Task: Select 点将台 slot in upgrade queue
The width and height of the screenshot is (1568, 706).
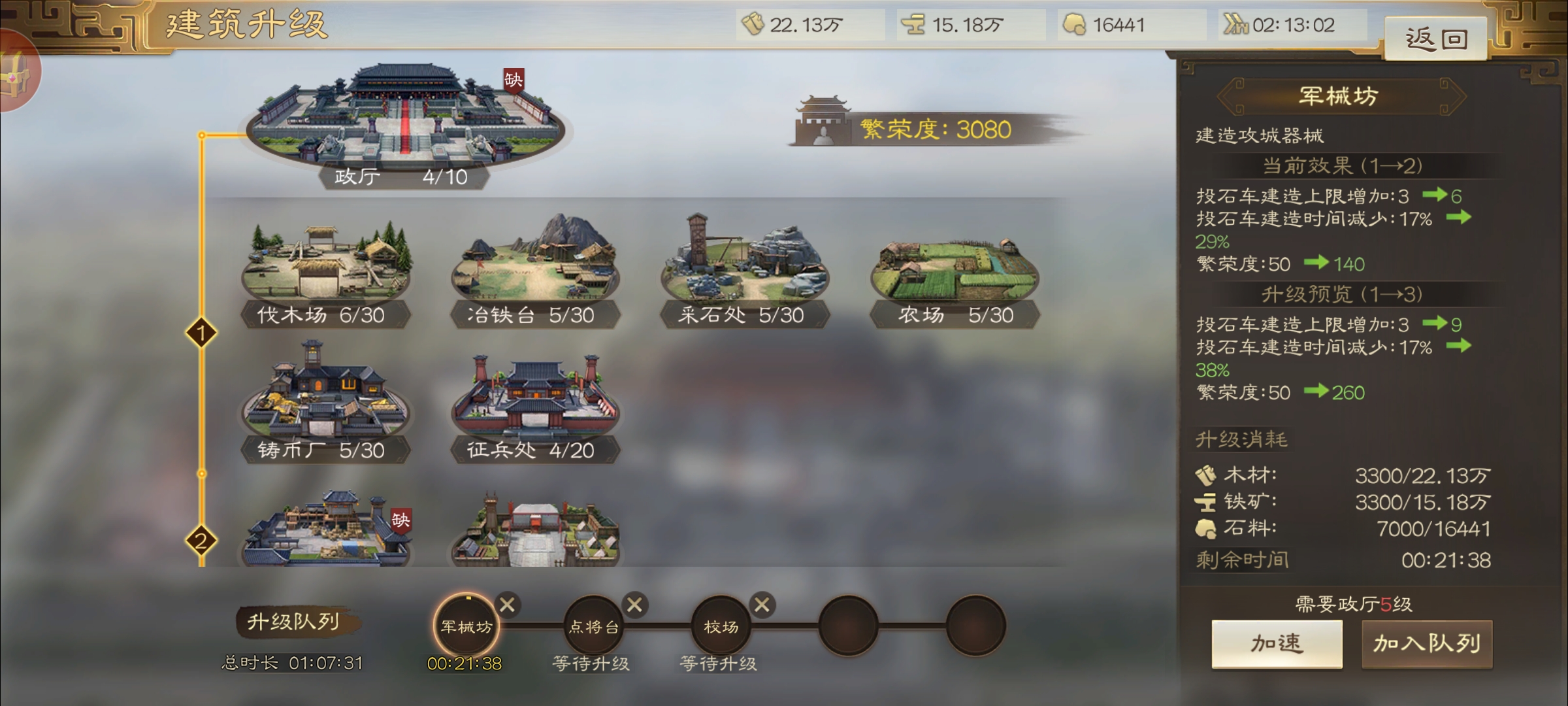Action: (x=593, y=626)
